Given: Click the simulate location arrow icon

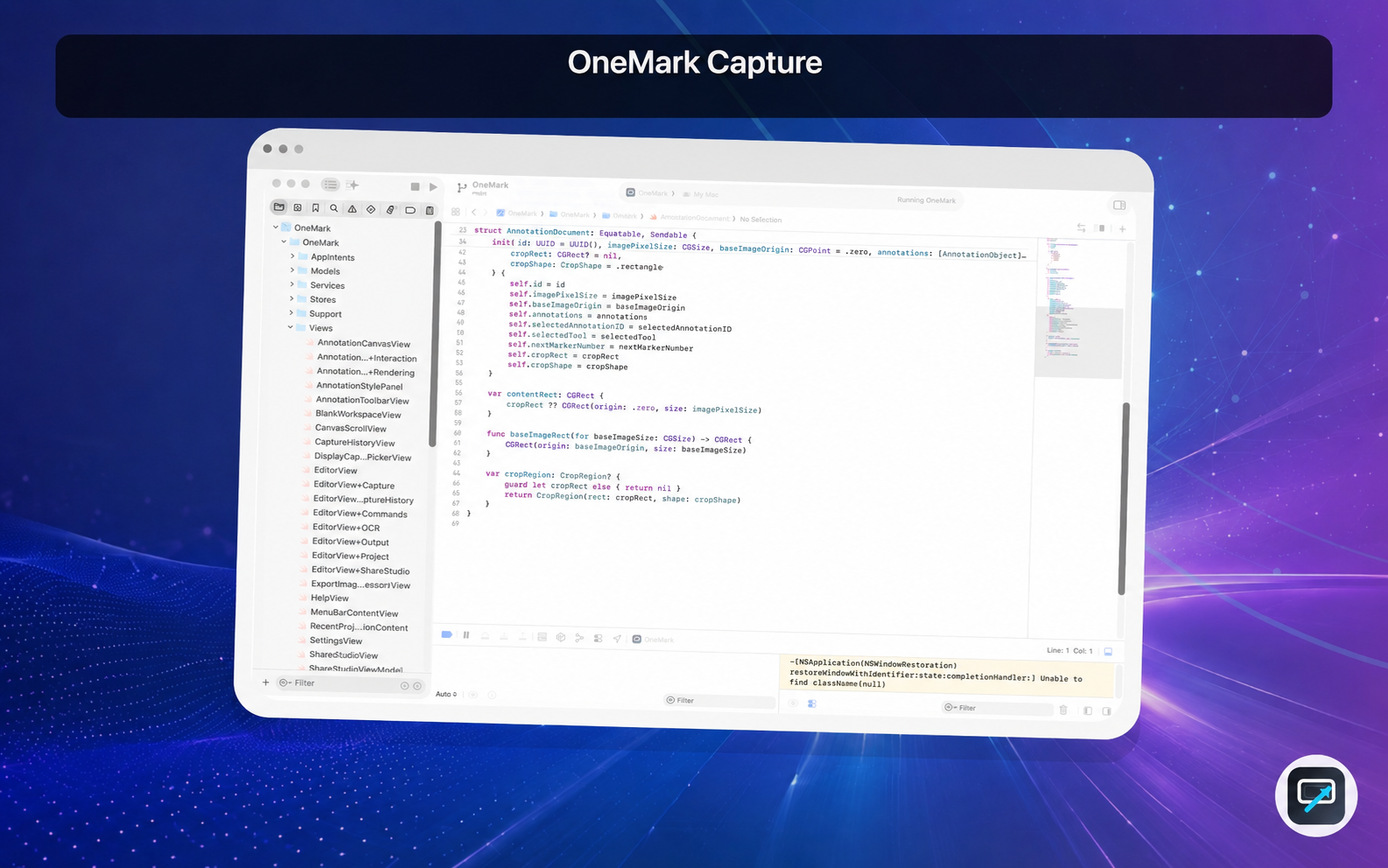Looking at the screenshot, I should tap(617, 639).
